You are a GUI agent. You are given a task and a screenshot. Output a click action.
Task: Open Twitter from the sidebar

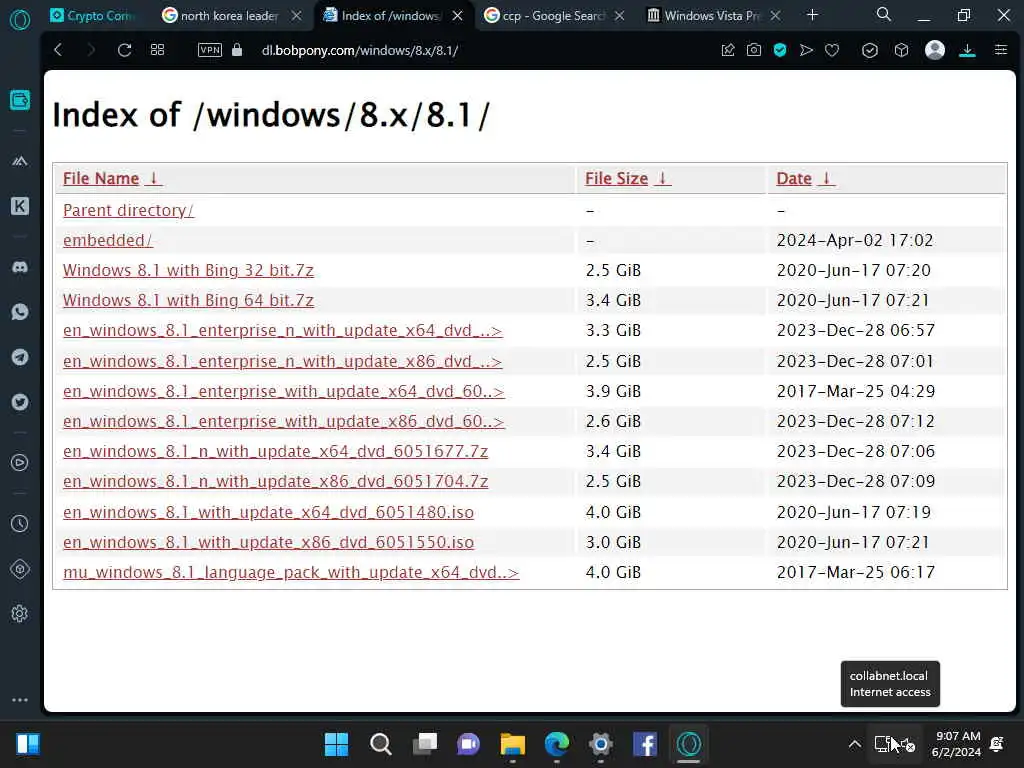point(20,402)
